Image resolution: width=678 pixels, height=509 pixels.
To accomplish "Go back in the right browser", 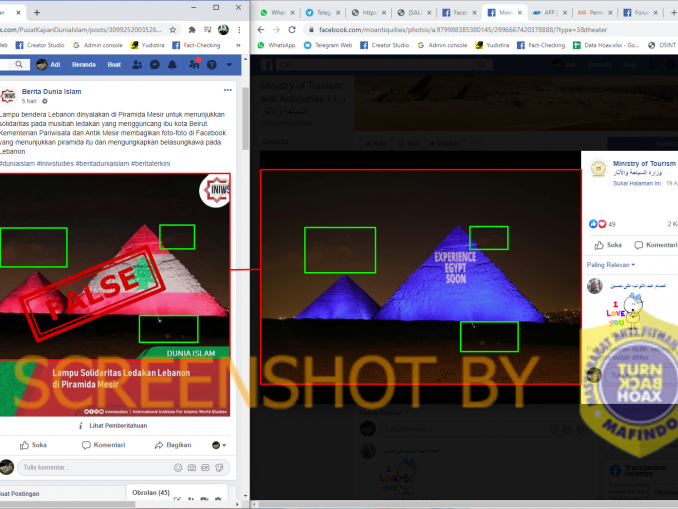I will (261, 30).
